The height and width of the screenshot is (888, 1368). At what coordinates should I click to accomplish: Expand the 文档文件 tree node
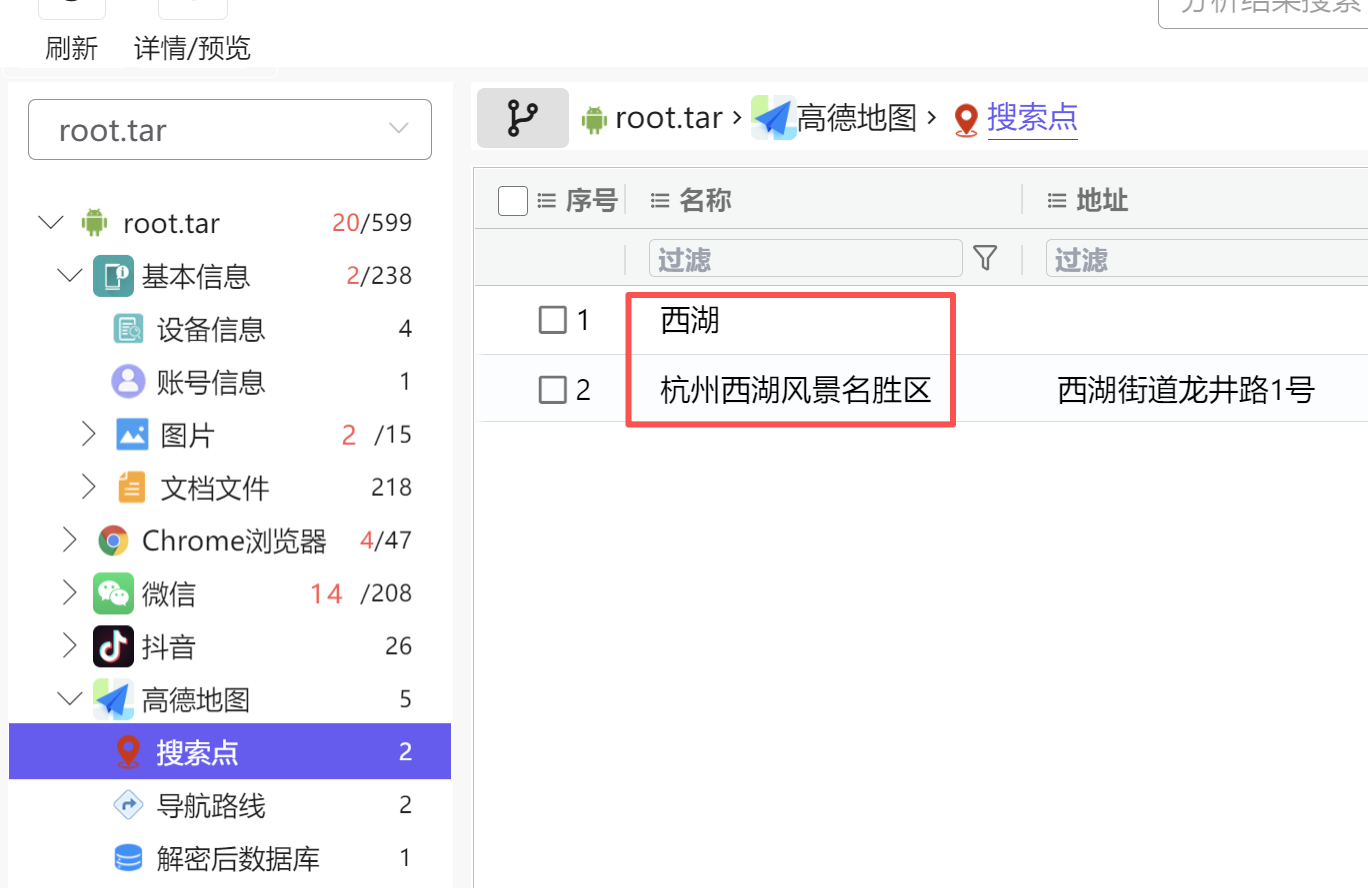point(89,487)
